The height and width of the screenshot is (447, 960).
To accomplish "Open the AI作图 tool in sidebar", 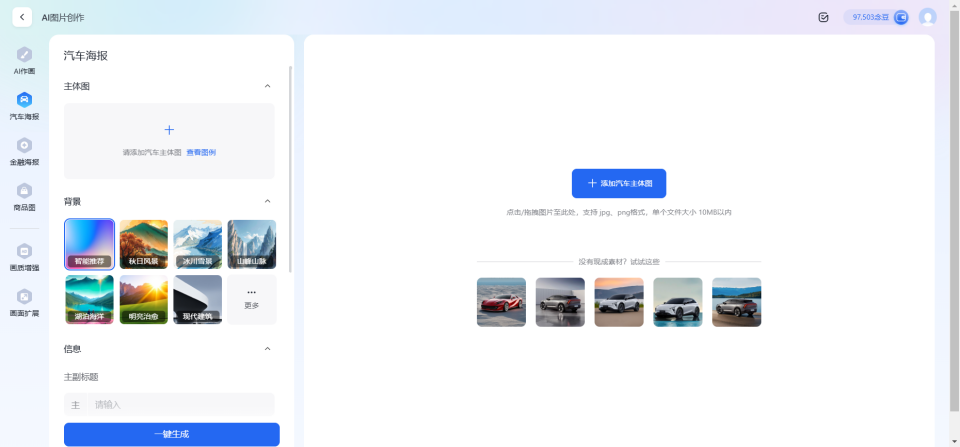I will [24, 55].
